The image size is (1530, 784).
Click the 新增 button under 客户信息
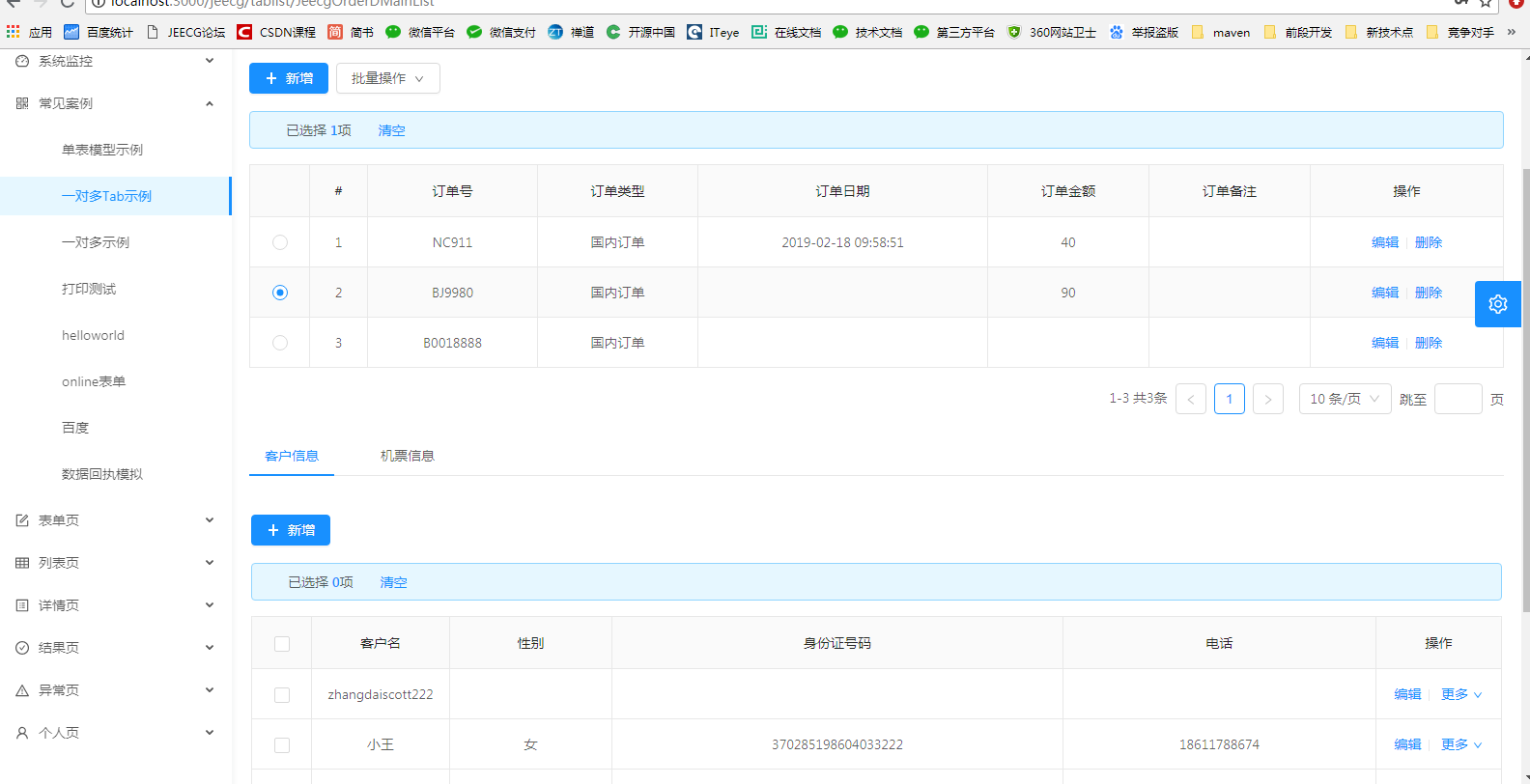(x=291, y=530)
